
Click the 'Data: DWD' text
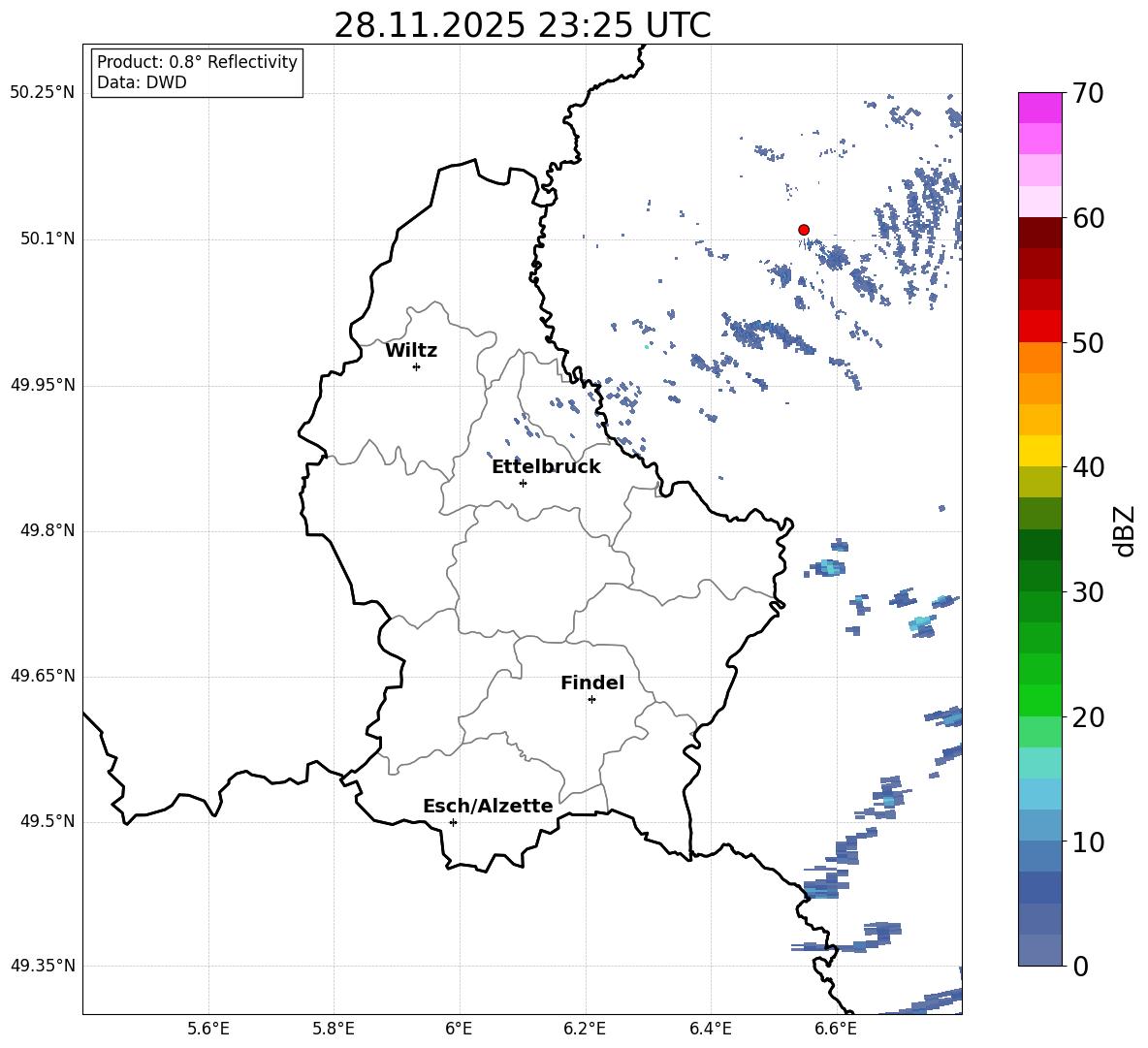point(142,82)
